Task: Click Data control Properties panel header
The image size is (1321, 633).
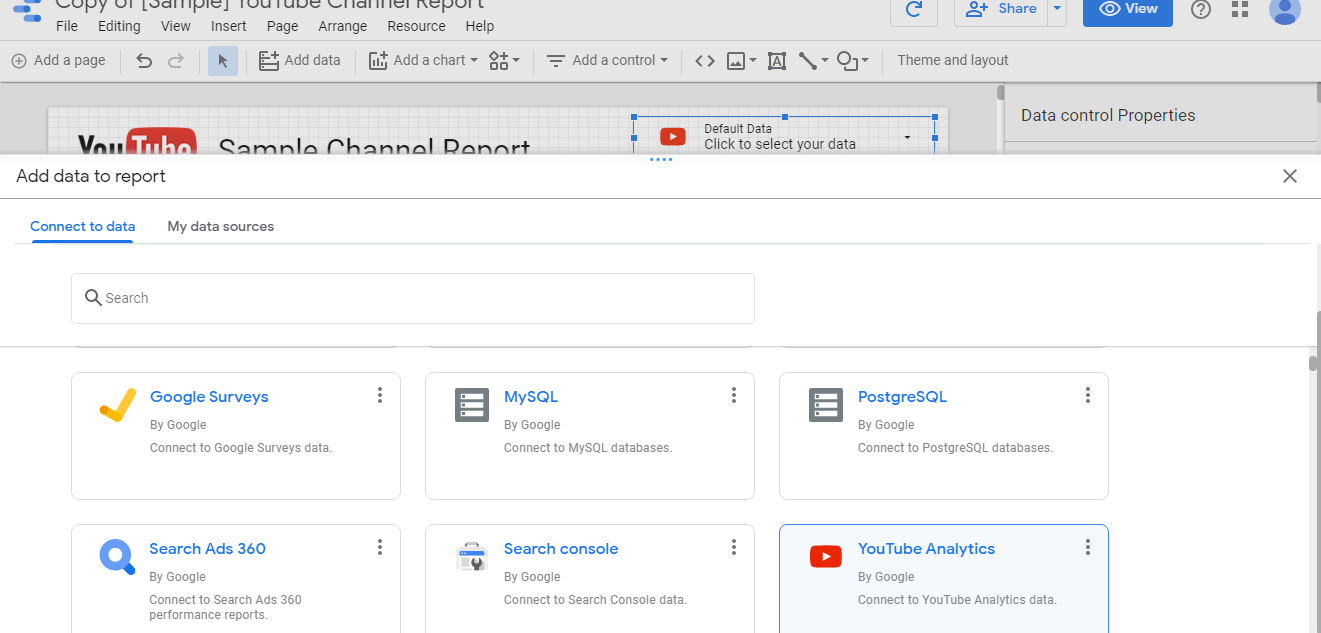Action: pyautogui.click(x=1108, y=116)
